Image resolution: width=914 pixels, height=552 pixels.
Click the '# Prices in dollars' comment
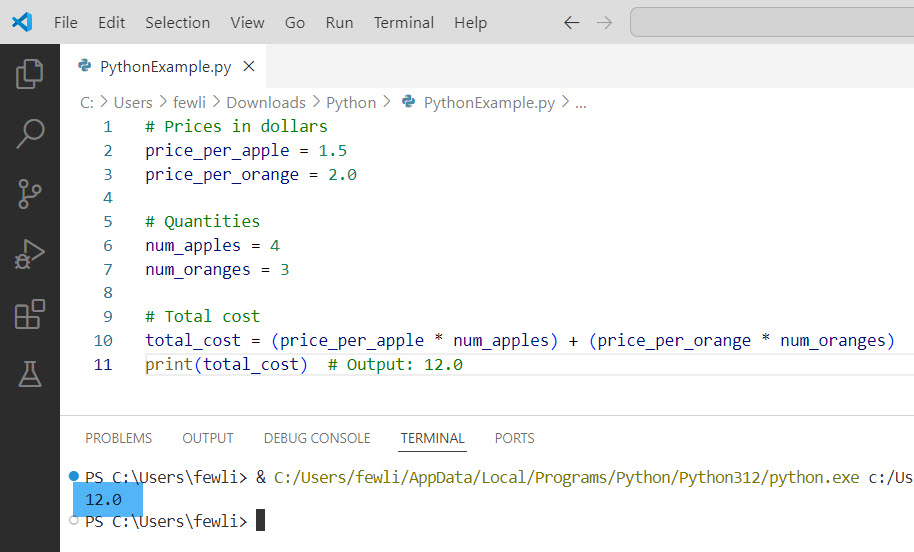tap(236, 126)
